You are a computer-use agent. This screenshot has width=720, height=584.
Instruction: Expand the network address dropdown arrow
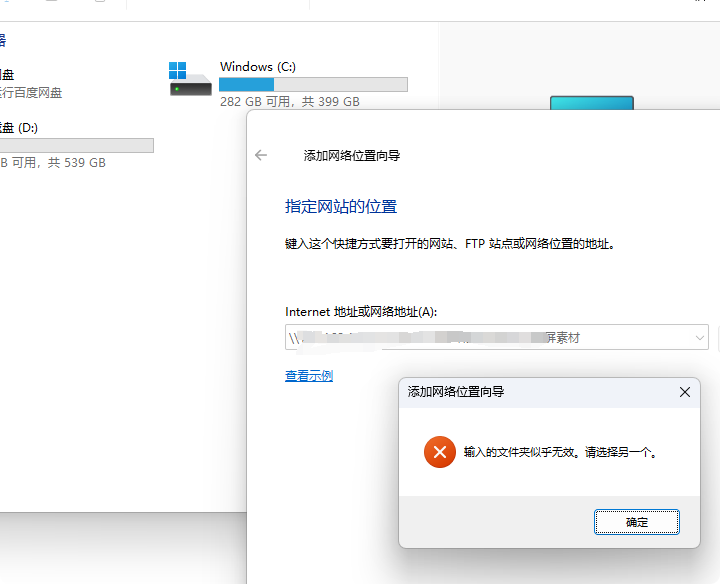coord(699,338)
